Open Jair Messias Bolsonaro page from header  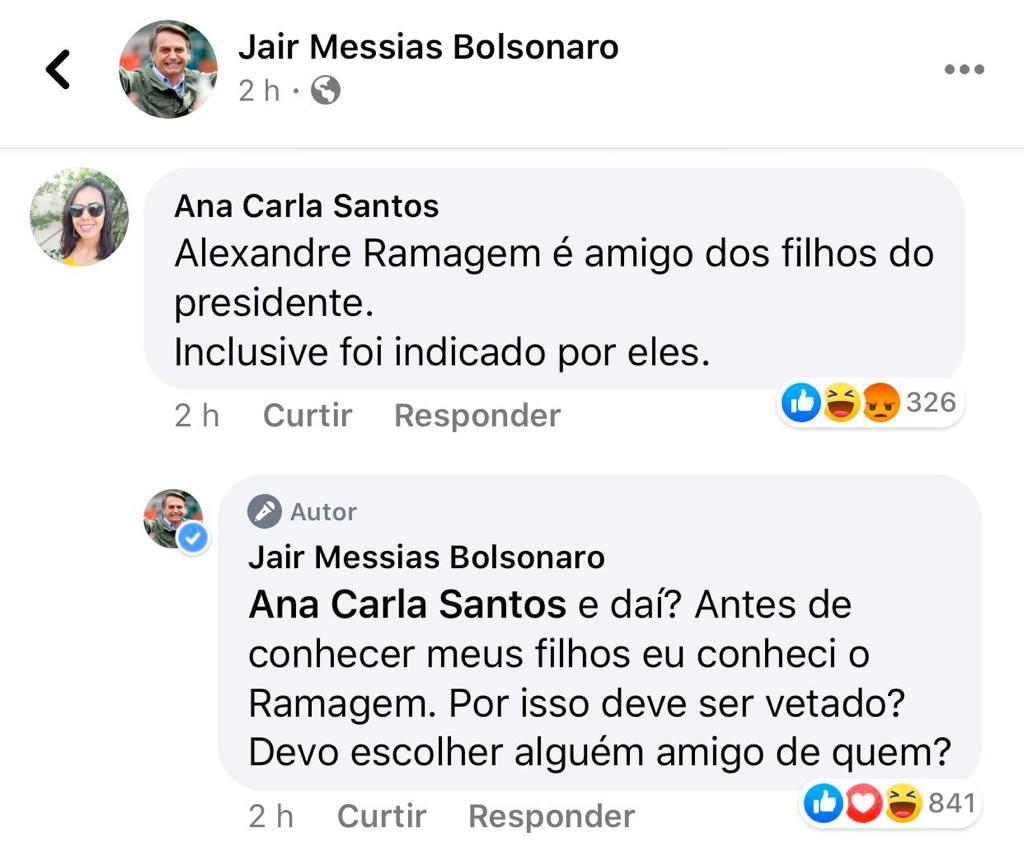(x=428, y=47)
